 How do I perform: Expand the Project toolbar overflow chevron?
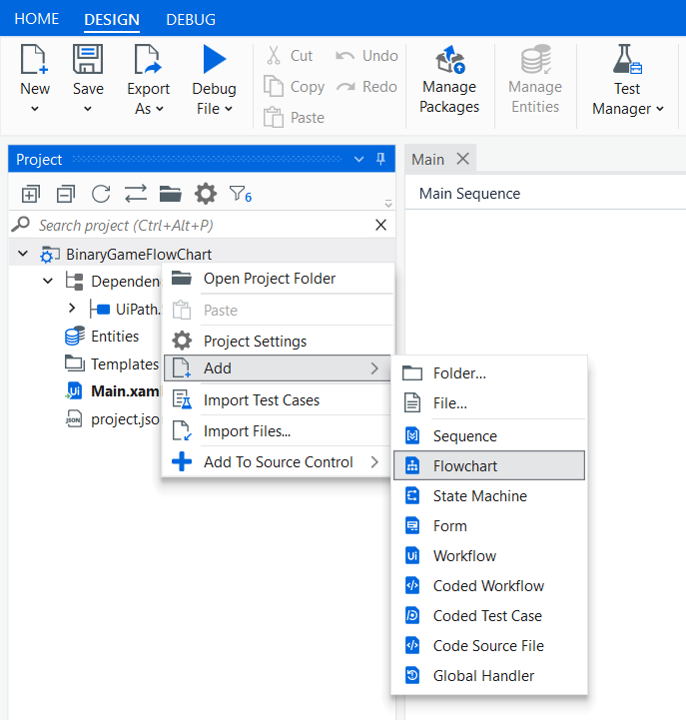pos(388,203)
